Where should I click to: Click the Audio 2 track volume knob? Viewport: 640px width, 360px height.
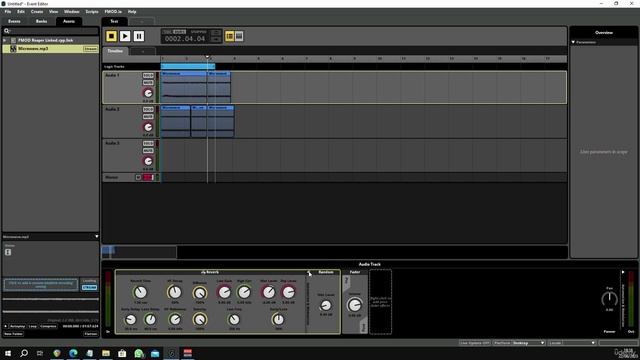point(148,127)
